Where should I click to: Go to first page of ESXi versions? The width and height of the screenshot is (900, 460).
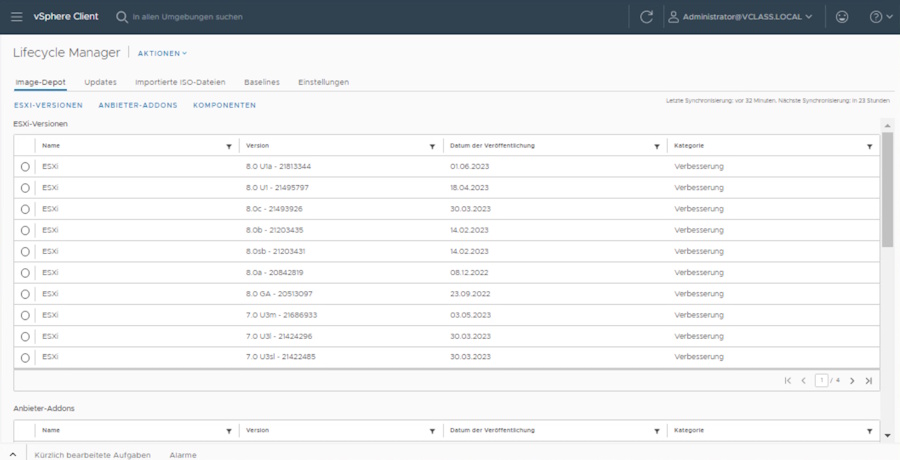click(788, 381)
